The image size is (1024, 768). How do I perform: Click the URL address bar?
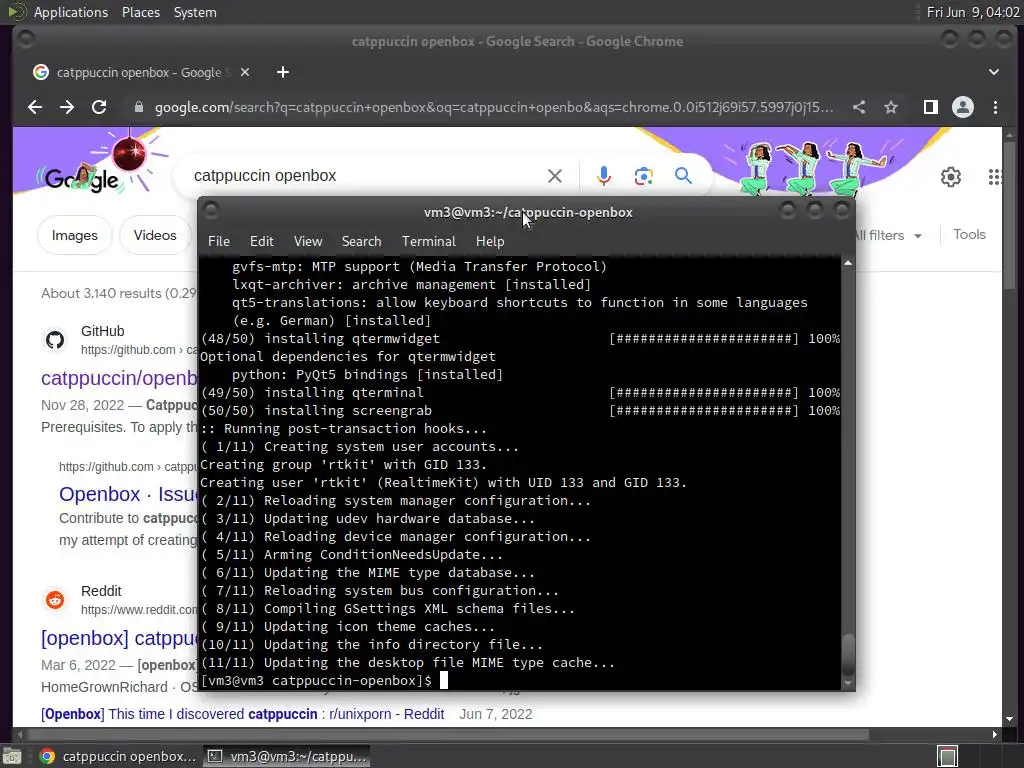point(494,107)
